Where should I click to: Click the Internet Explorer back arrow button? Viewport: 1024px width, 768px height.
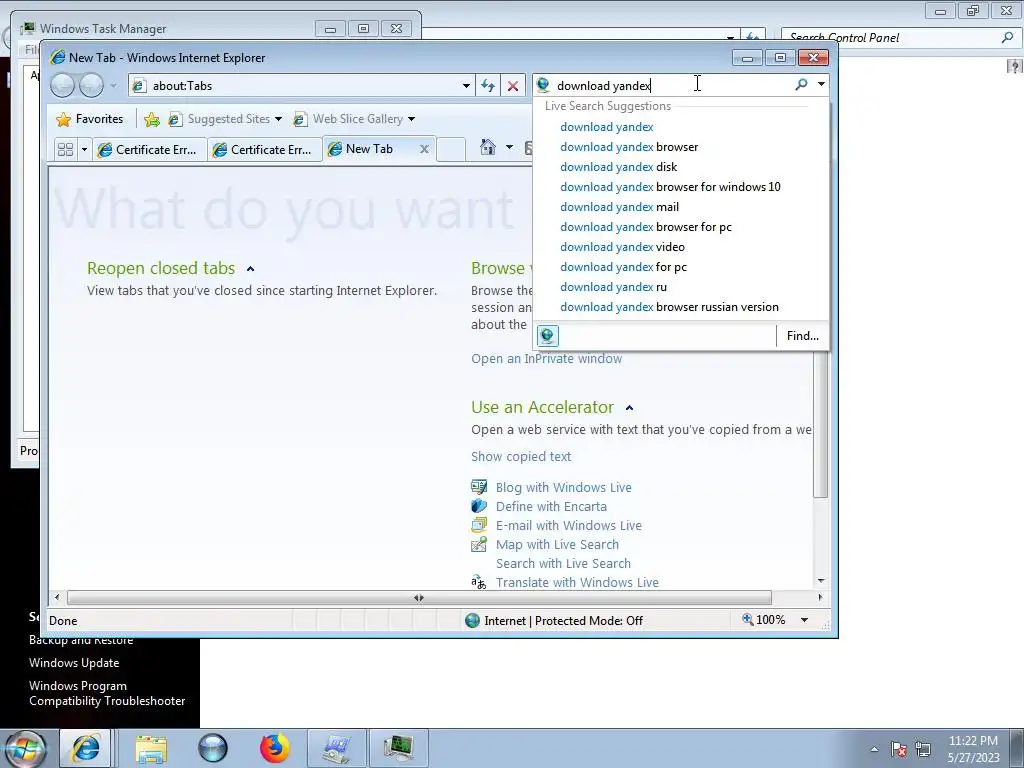tap(63, 86)
